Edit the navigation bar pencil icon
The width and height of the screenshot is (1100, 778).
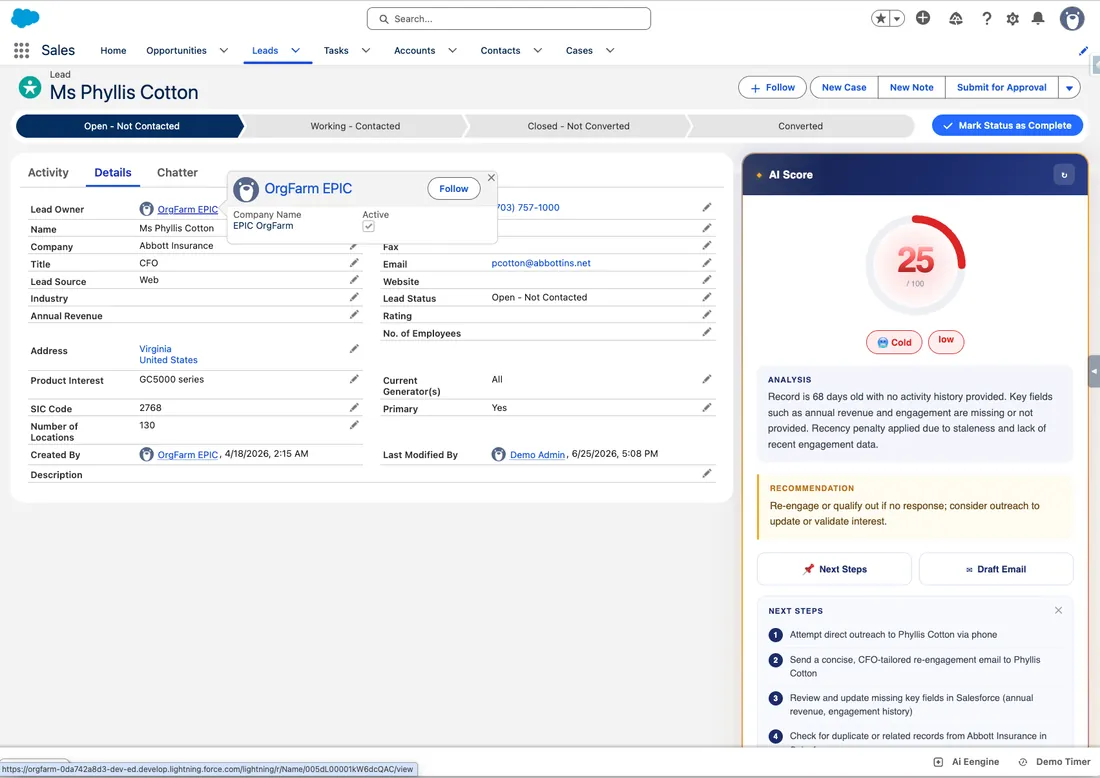tap(1083, 51)
